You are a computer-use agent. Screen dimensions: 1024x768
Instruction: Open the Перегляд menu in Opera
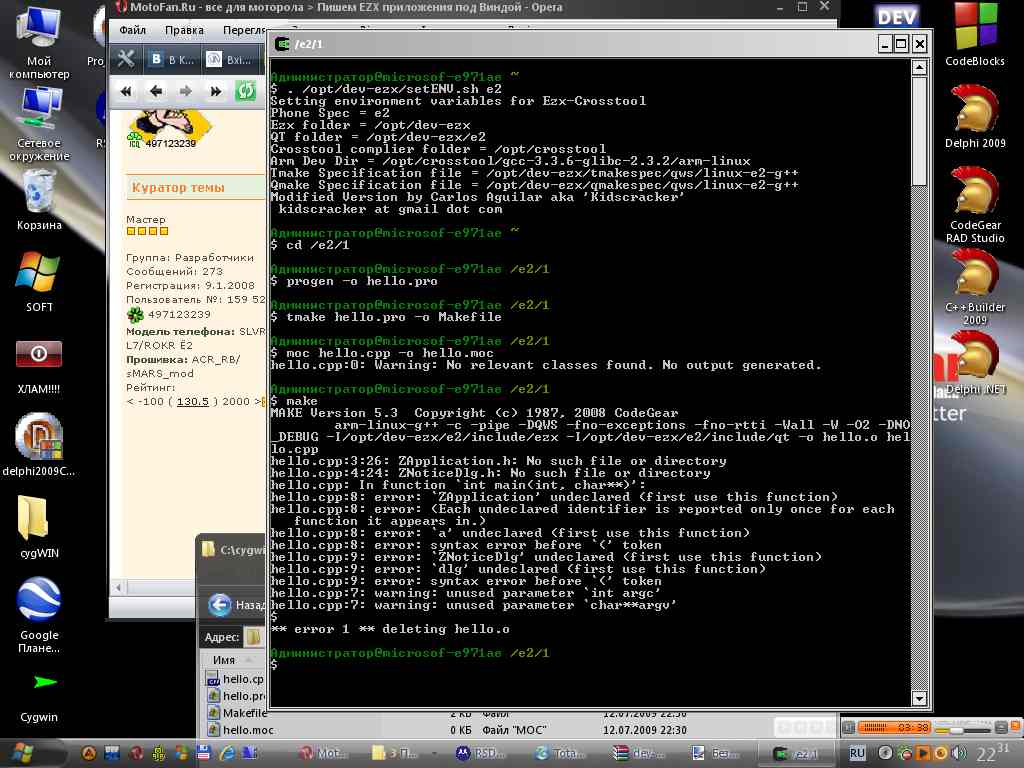click(x=244, y=30)
